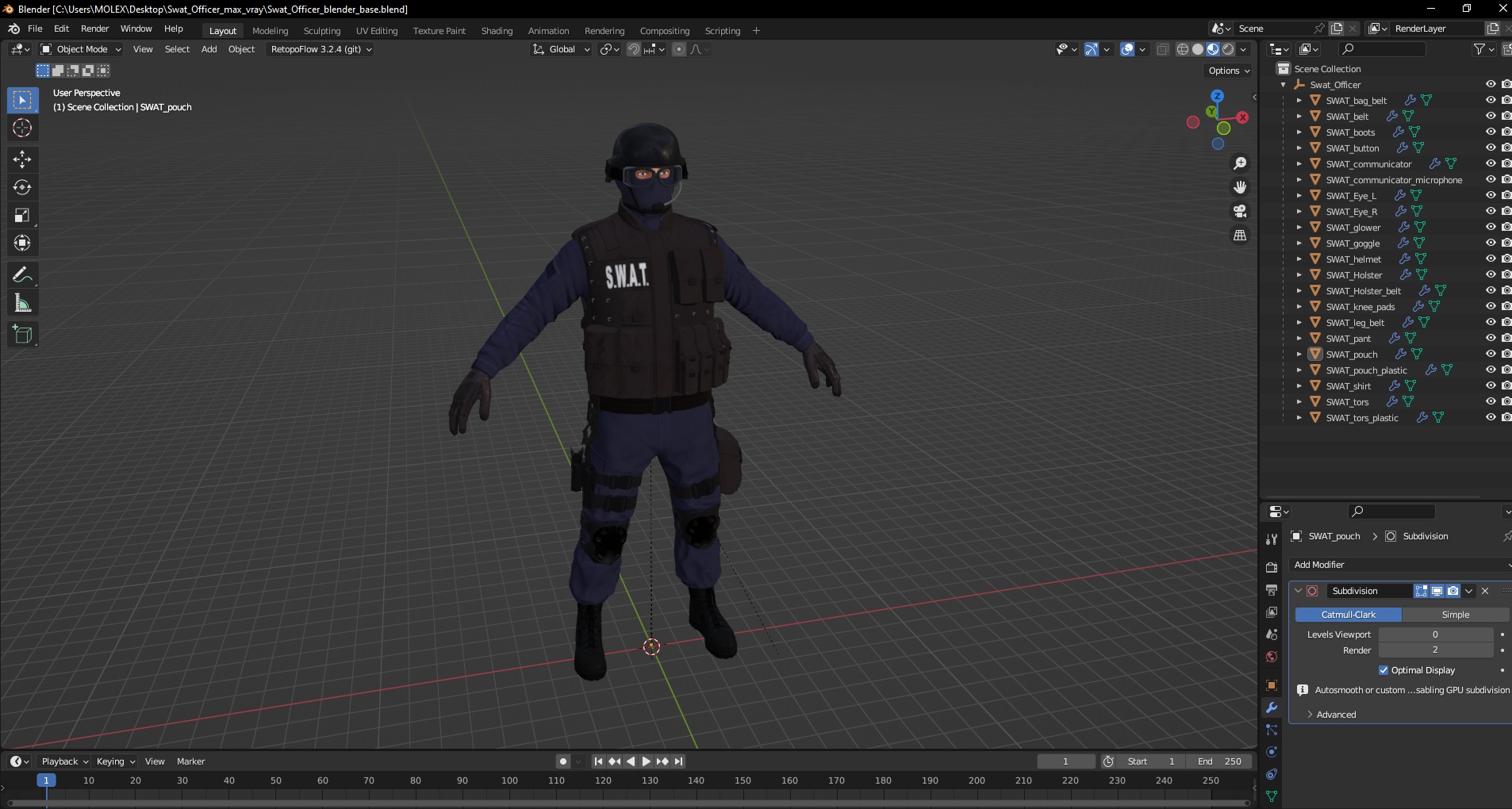The image size is (1512, 809).
Task: Select the Cursor tool in toolbar
Action: [22, 128]
